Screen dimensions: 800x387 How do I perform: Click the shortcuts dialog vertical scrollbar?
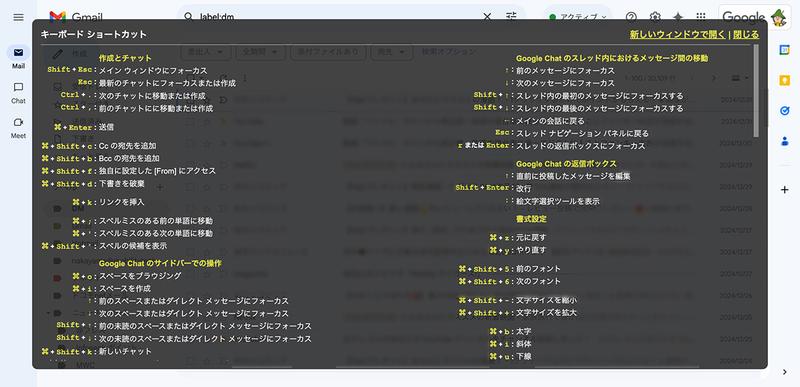(756, 91)
